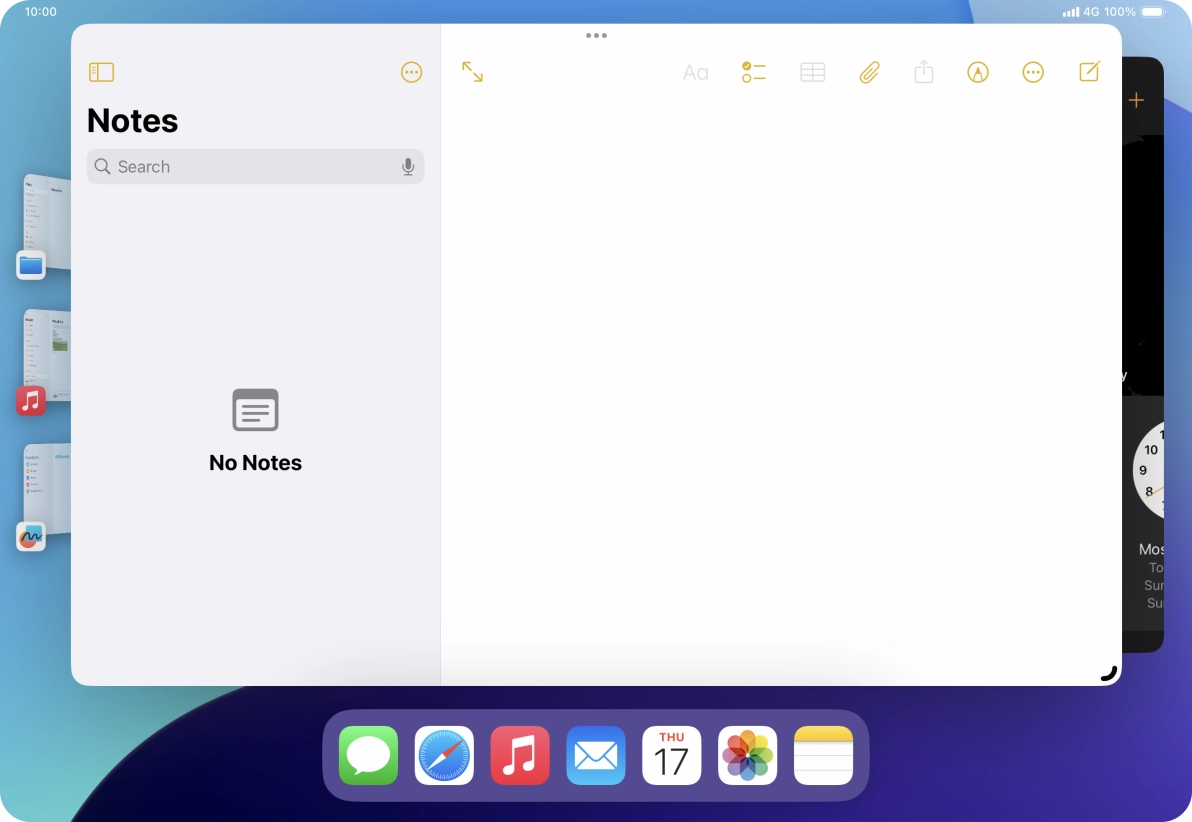Image resolution: width=1192 pixels, height=822 pixels.
Task: Open the sidebar more options menu
Action: (411, 72)
